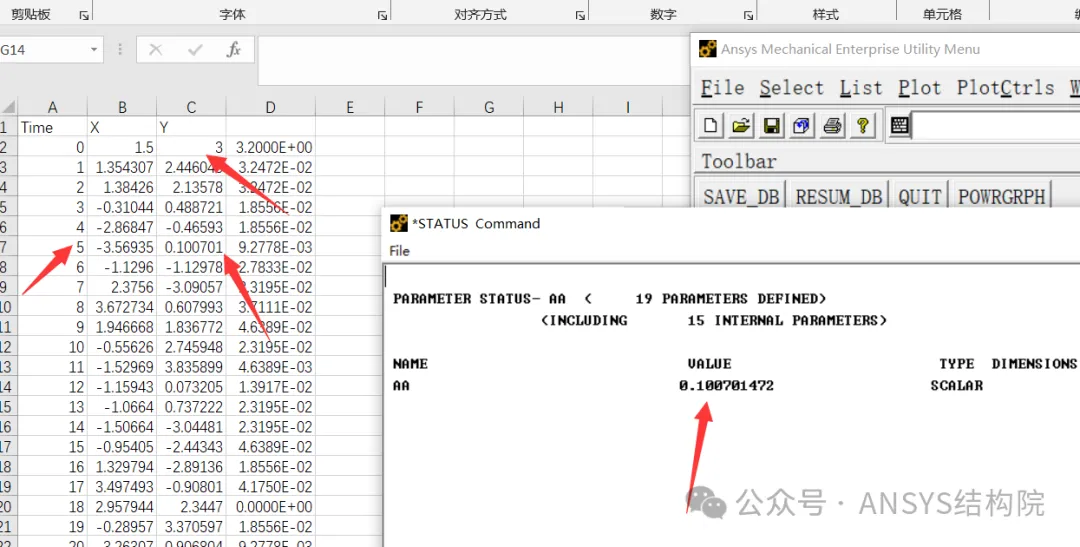Click the cell containing Time header

pos(52,127)
